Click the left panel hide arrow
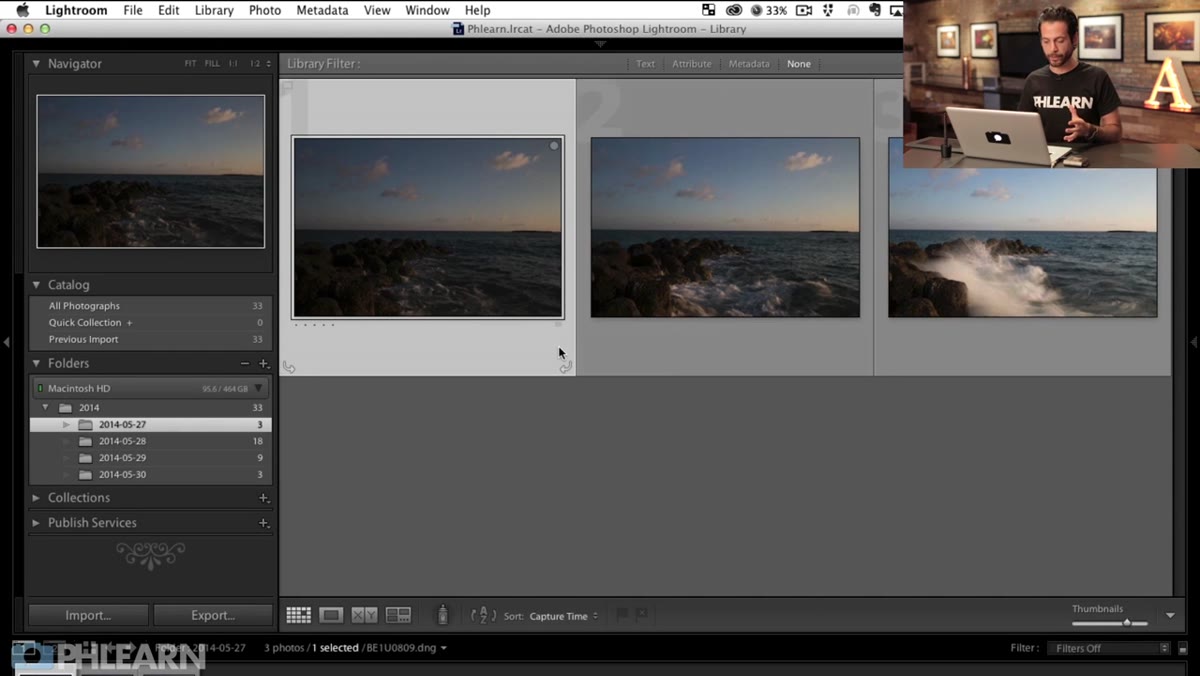Image resolution: width=1200 pixels, height=676 pixels. click(6, 342)
